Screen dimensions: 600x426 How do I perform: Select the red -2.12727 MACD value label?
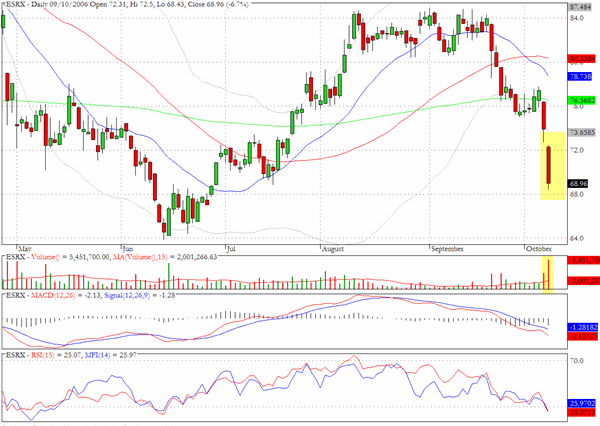pos(583,336)
